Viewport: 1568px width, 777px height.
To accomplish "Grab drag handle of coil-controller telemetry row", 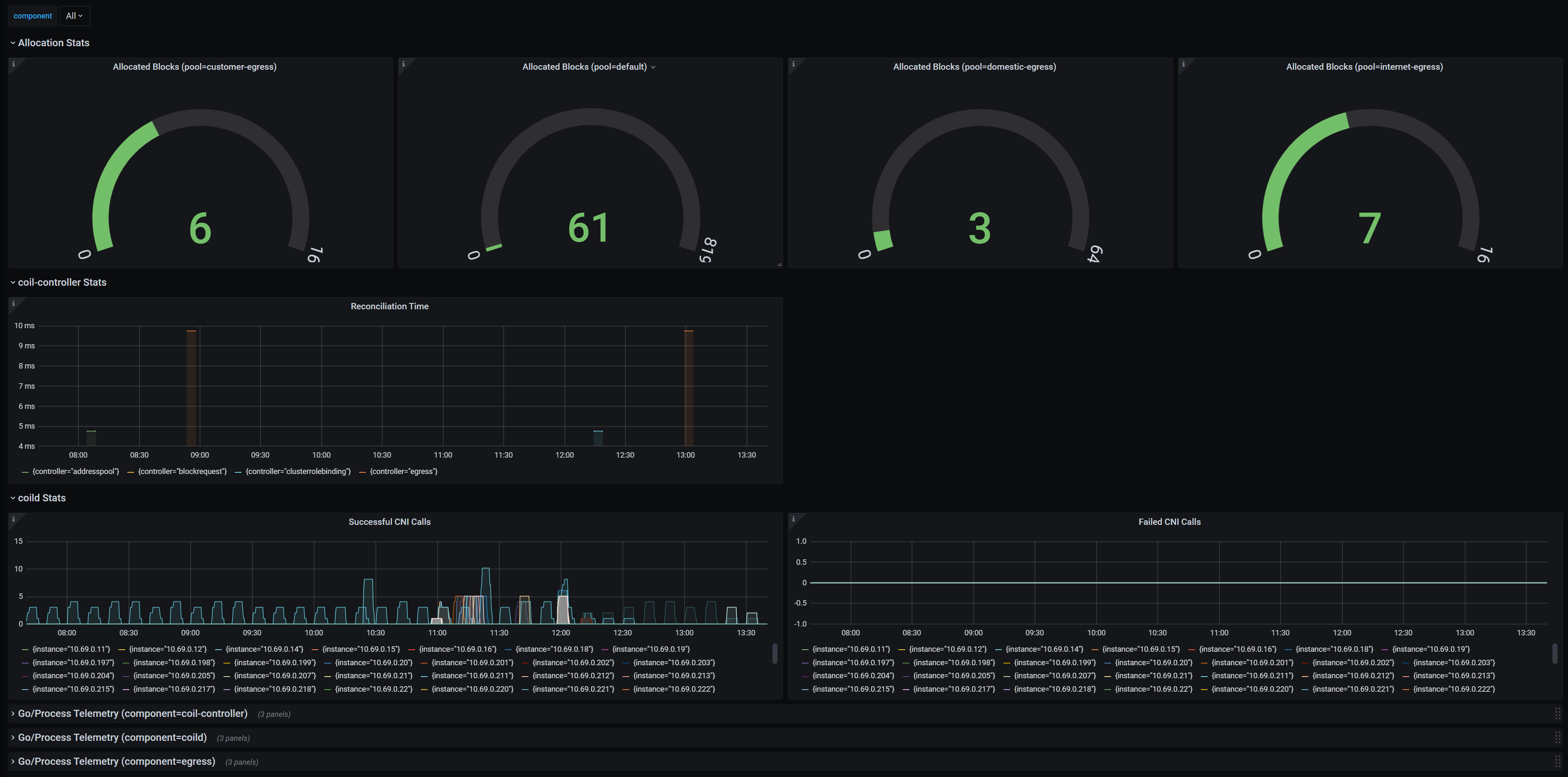I will [x=1557, y=714].
